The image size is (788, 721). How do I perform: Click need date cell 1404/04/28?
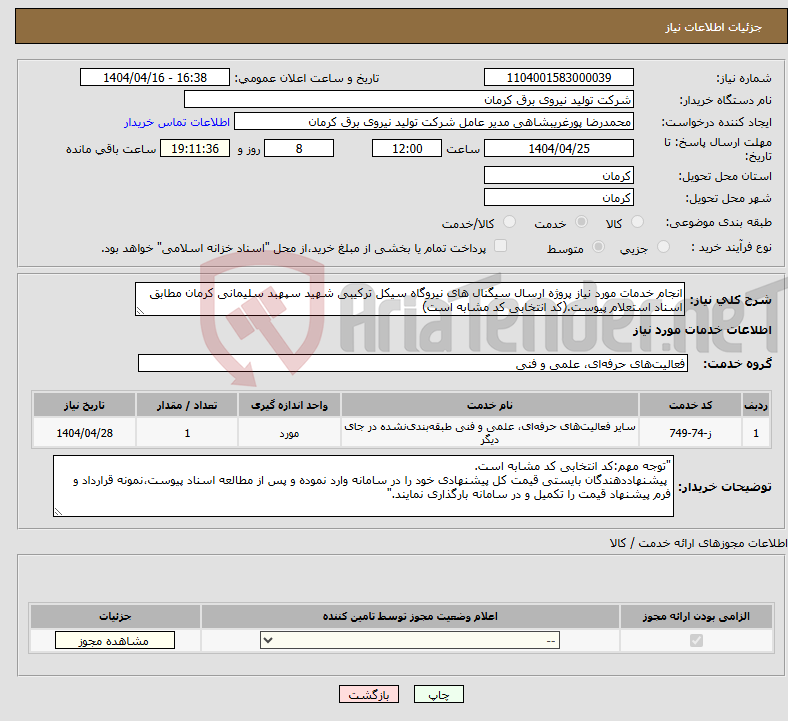(x=84, y=433)
